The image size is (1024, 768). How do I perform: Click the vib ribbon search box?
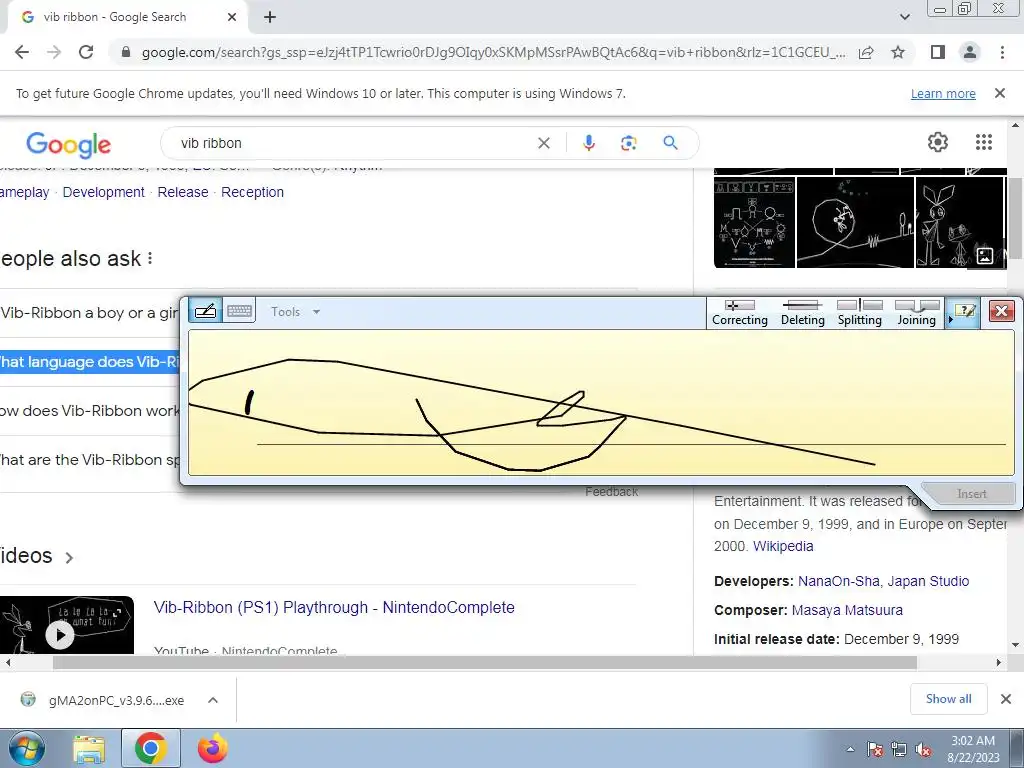353,143
